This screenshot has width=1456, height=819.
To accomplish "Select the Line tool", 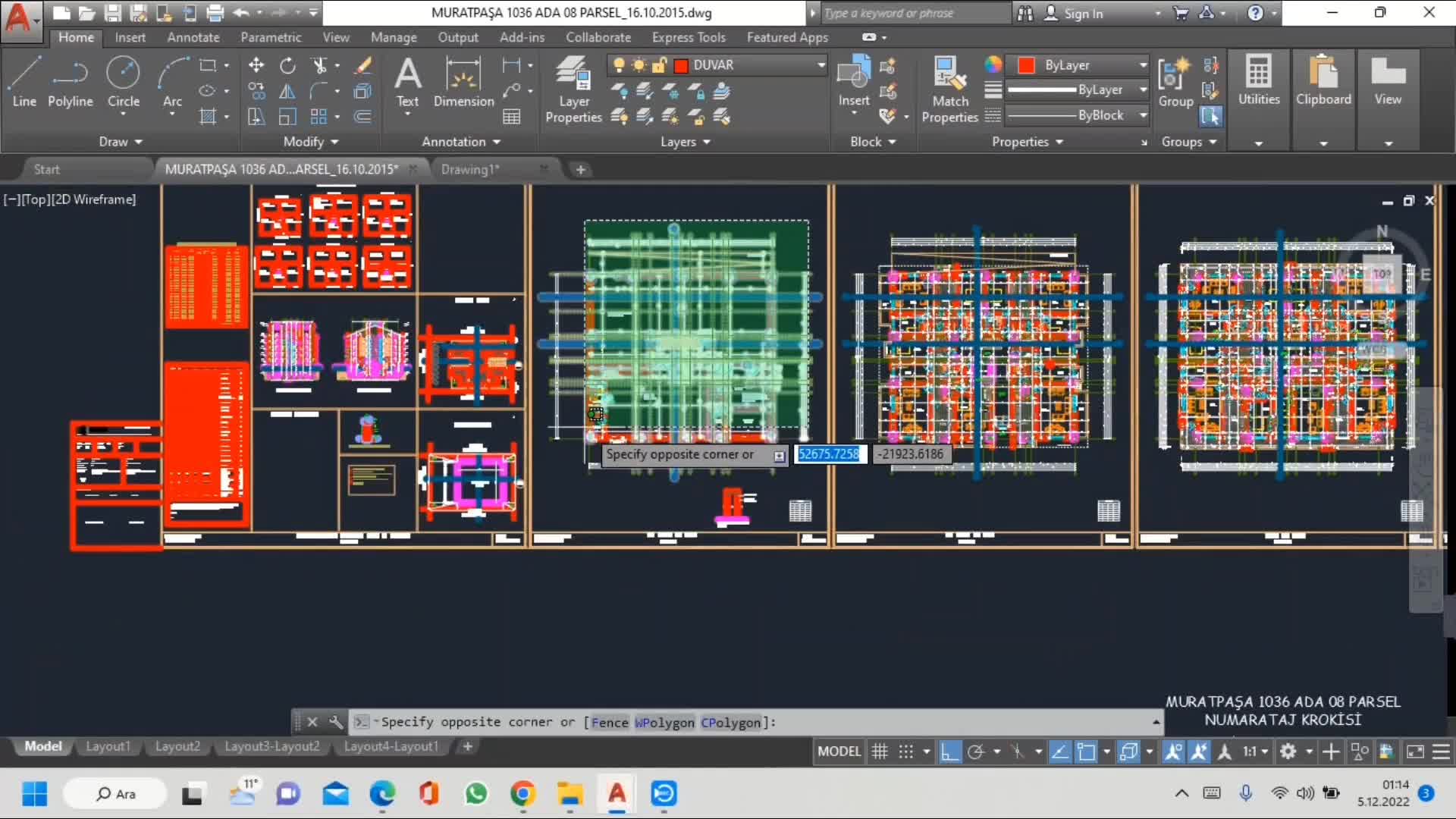I will click(x=24, y=82).
